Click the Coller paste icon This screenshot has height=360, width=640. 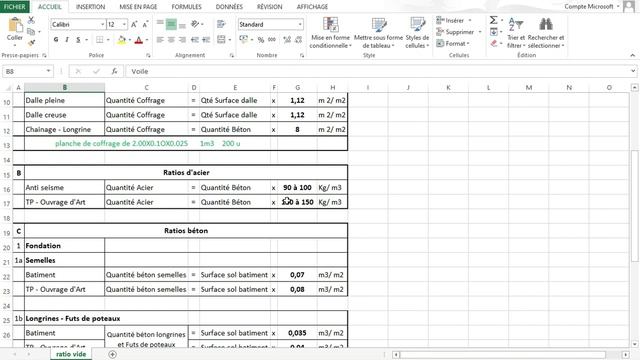15,25
